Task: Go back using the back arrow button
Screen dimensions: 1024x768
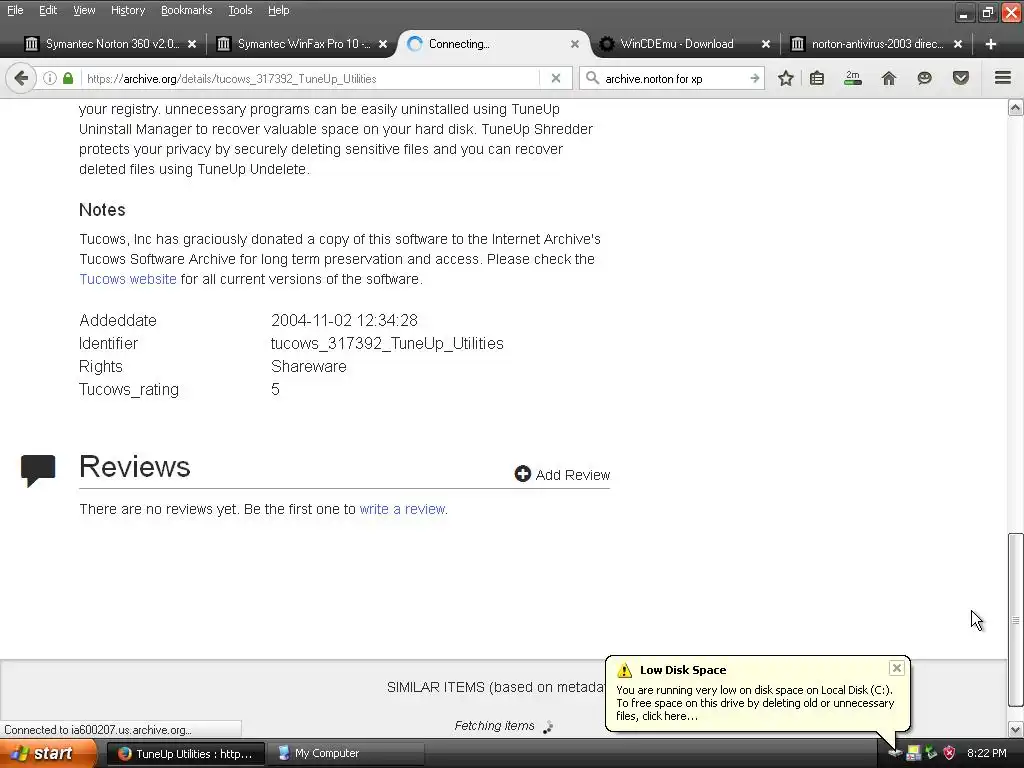Action: click(x=21, y=78)
